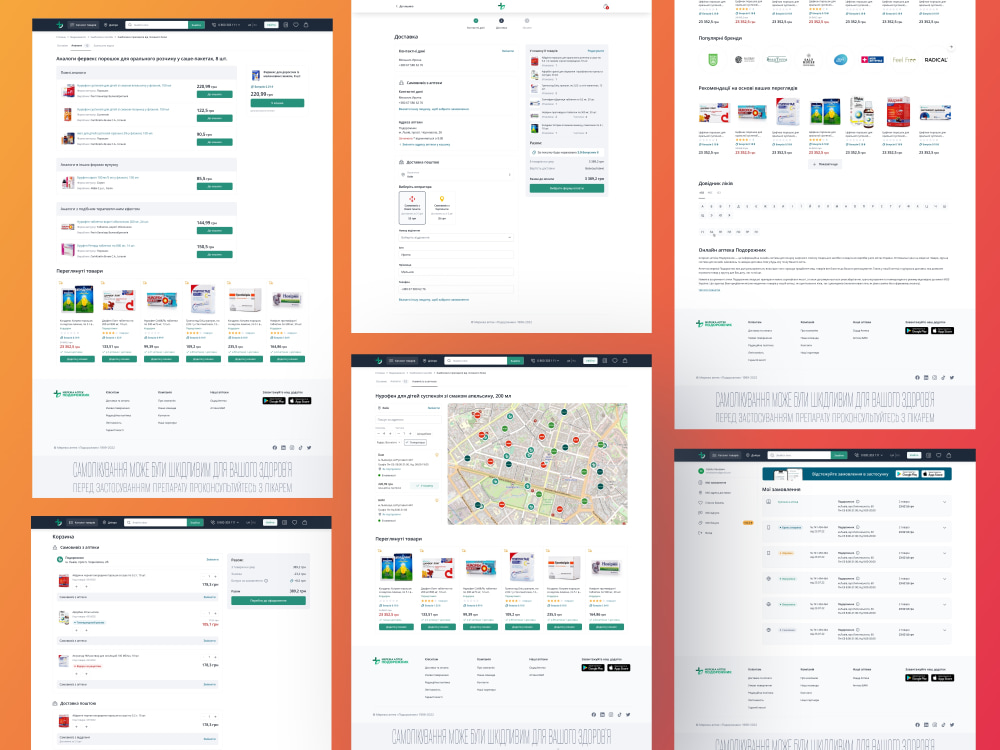Open Google Play badge in My Orders banner
The width and height of the screenshot is (1000, 750).
pos(907,474)
